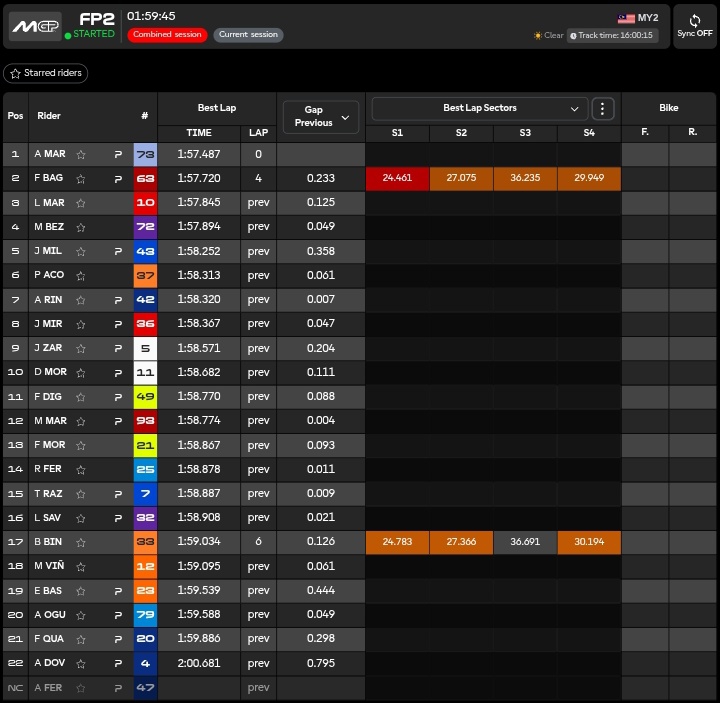
Task: Switch to Current session view
Action: pyautogui.click(x=248, y=35)
